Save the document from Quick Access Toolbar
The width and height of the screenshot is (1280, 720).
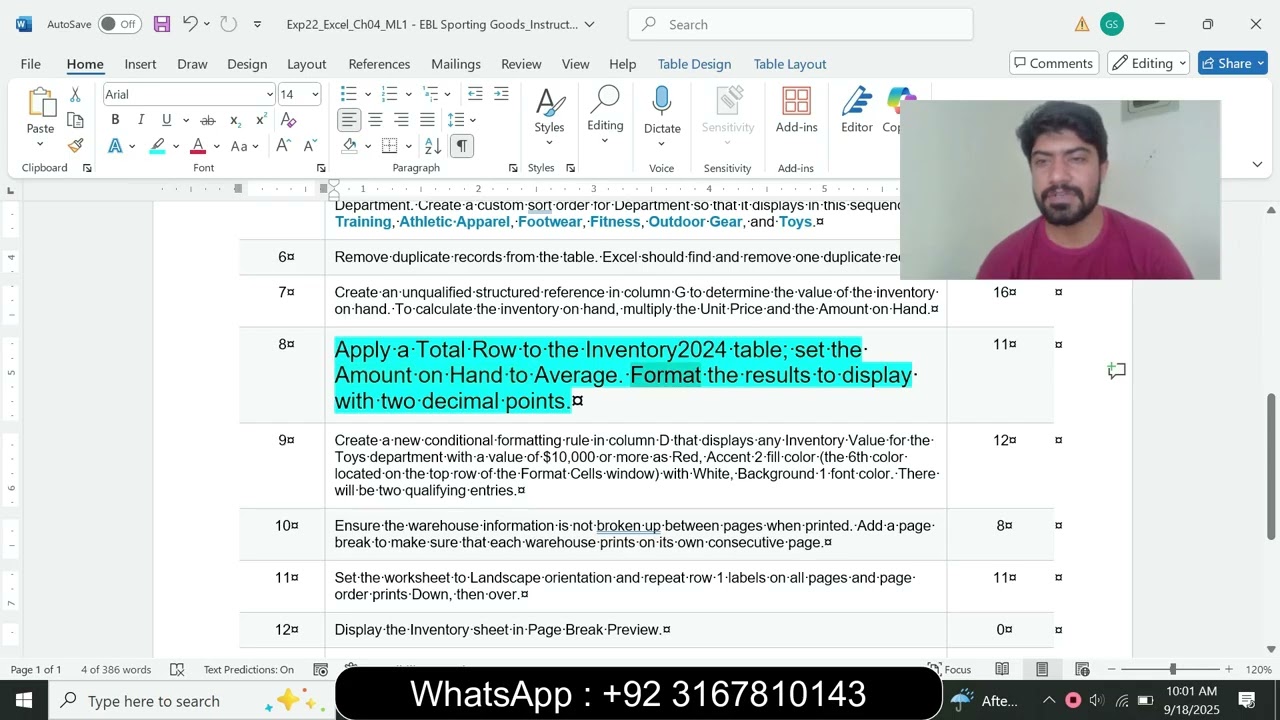162,24
